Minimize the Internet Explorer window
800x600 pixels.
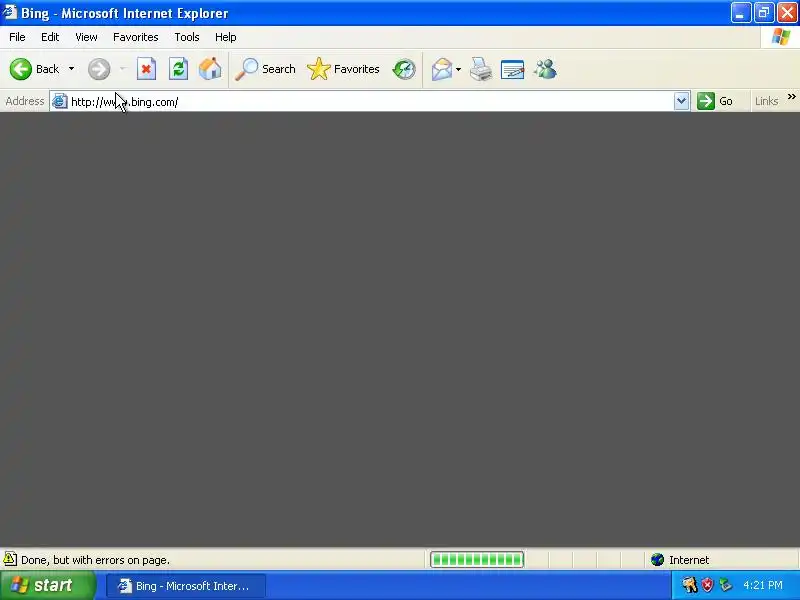[x=740, y=13]
